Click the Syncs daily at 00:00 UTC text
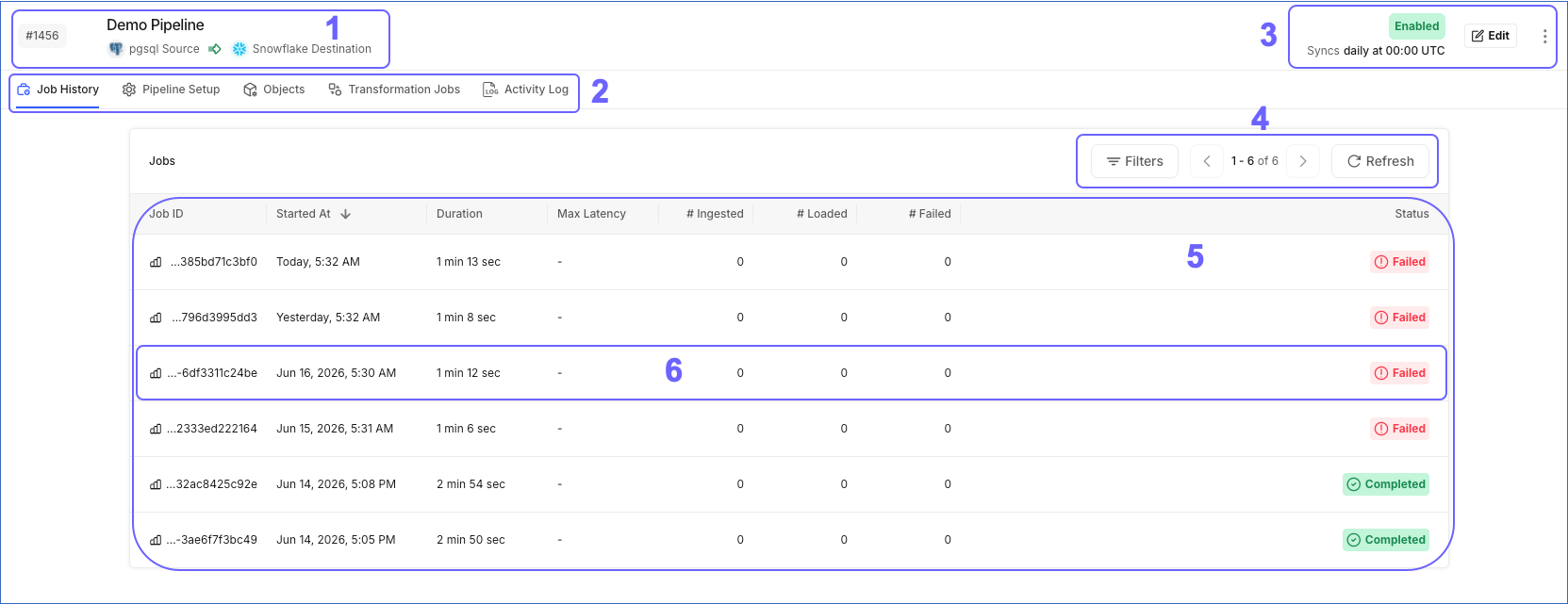Image resolution: width=1568 pixels, height=604 pixels. tap(1376, 51)
